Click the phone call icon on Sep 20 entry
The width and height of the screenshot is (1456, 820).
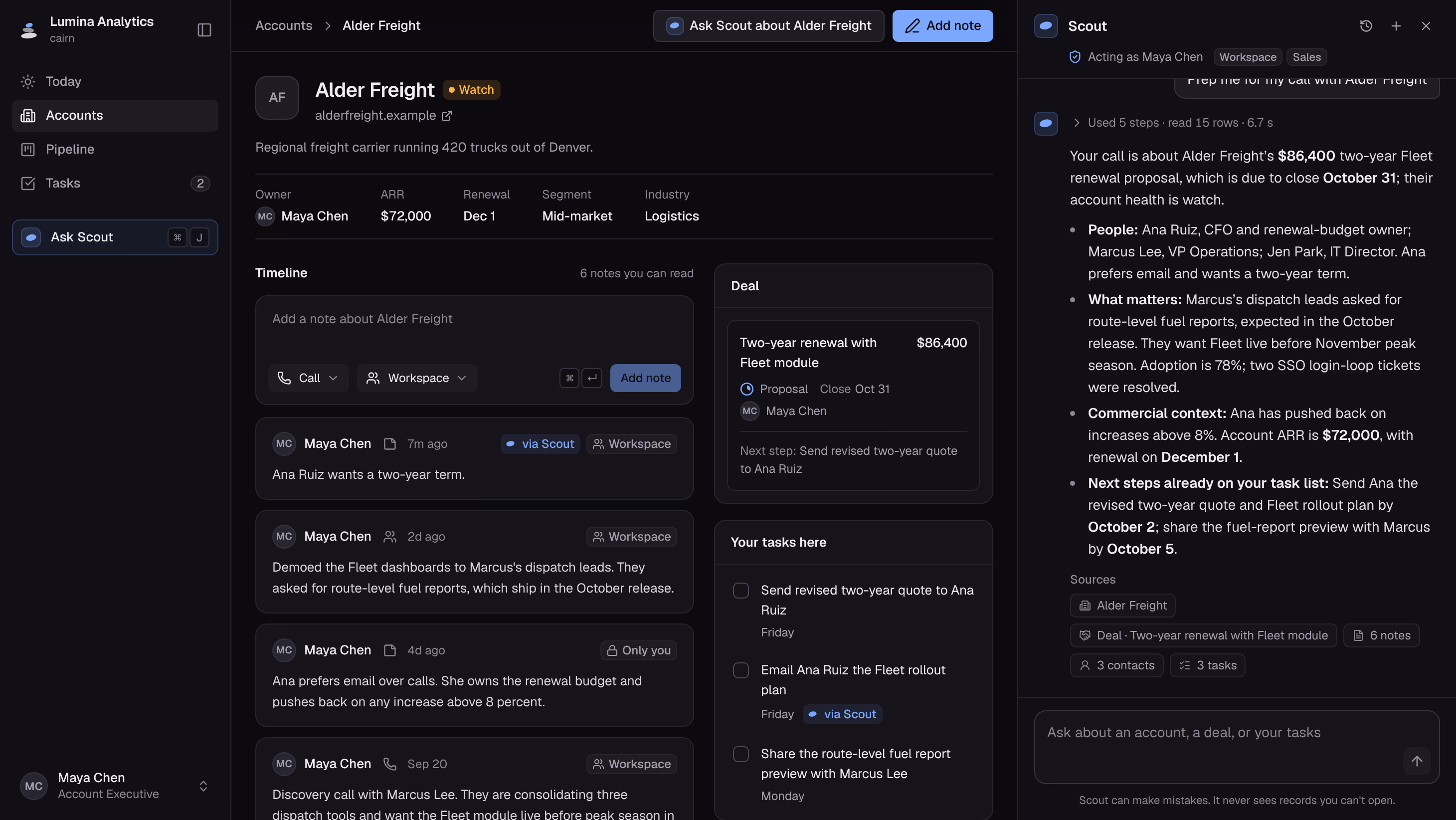point(389,764)
